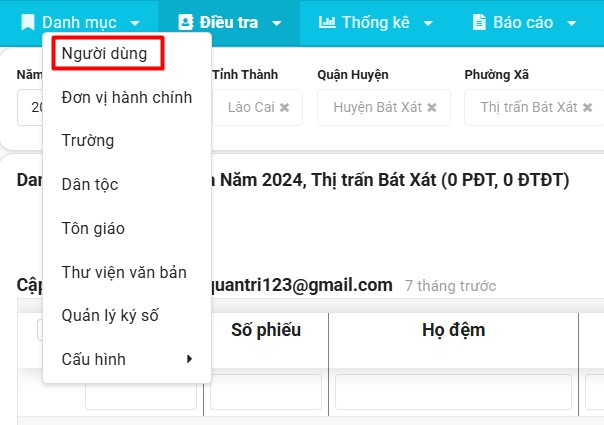Click the bookmark icon beside Danh mục
Image resolution: width=604 pixels, height=425 pixels.
click(x=28, y=22)
